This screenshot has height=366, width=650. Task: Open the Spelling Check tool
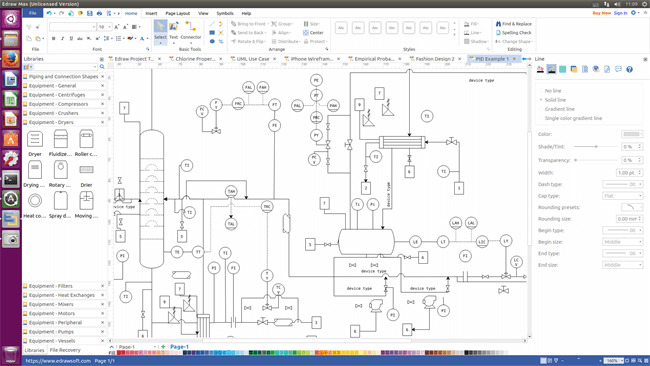tap(513, 32)
